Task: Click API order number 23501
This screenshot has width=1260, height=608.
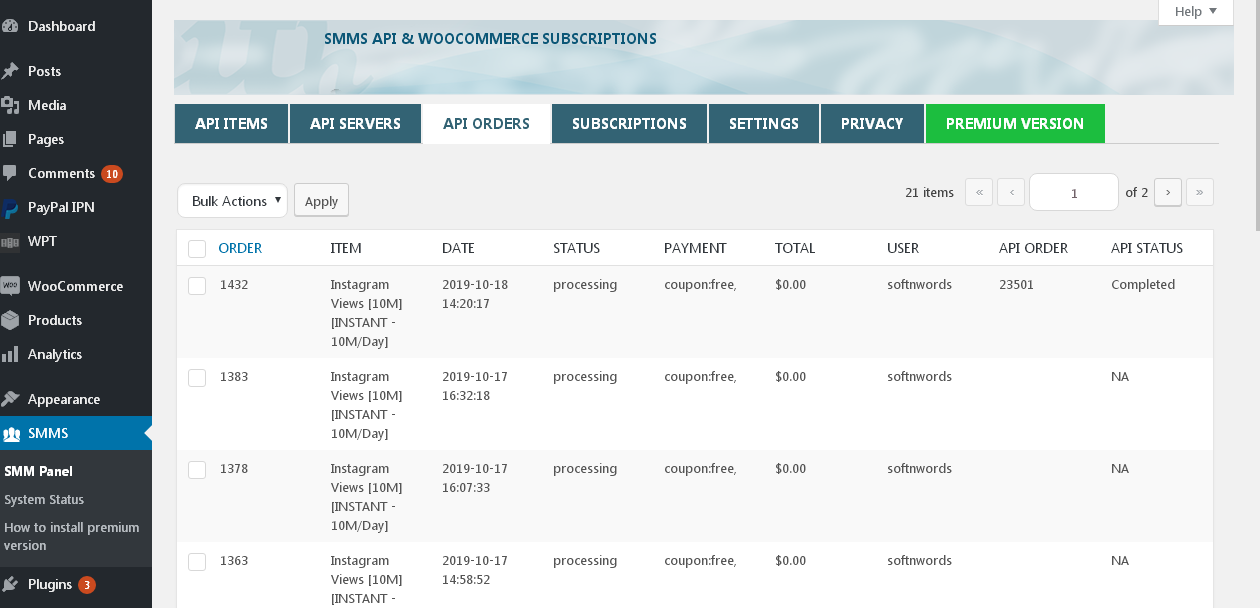Action: pos(1016,285)
